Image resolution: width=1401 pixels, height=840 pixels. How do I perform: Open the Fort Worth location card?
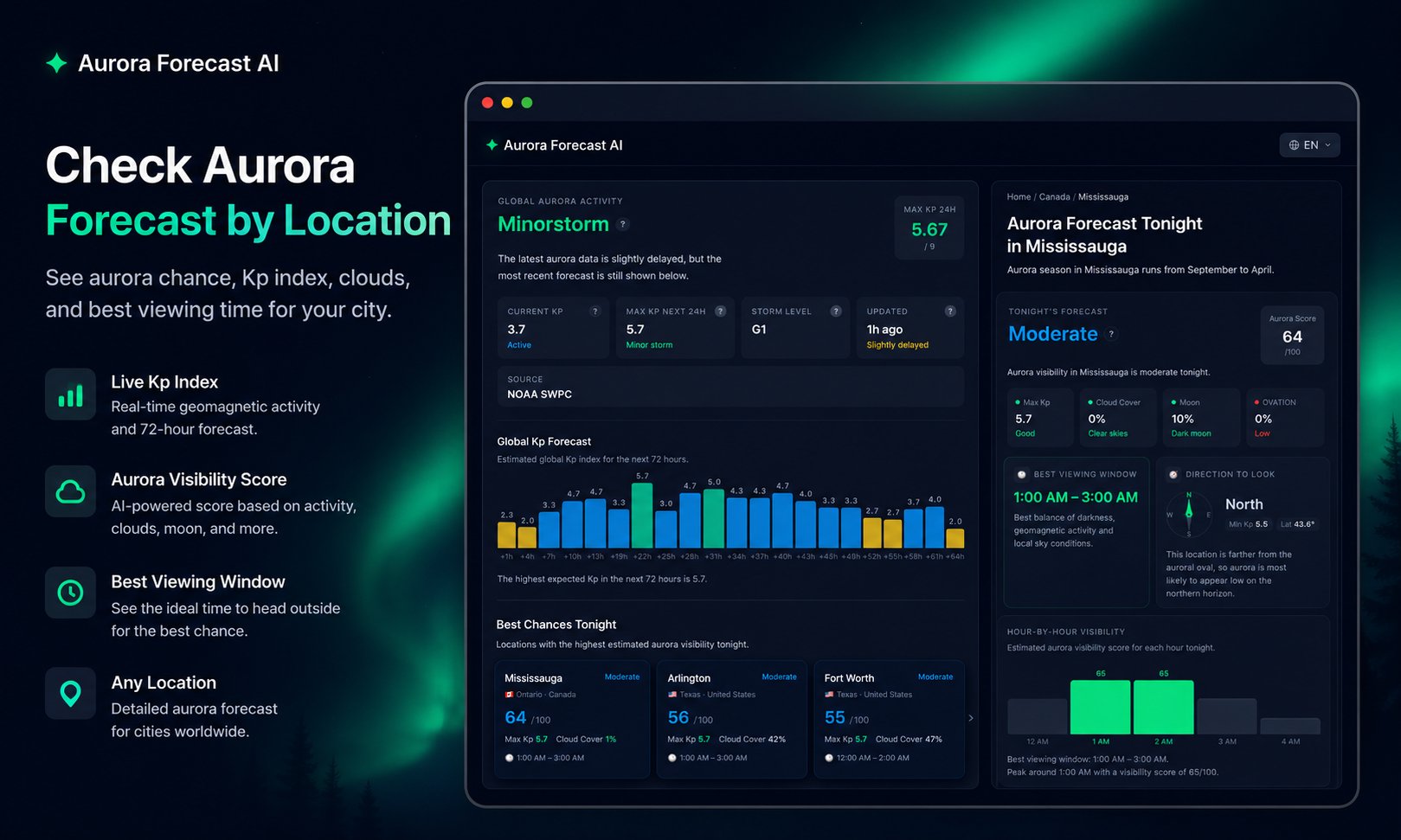tap(889, 720)
